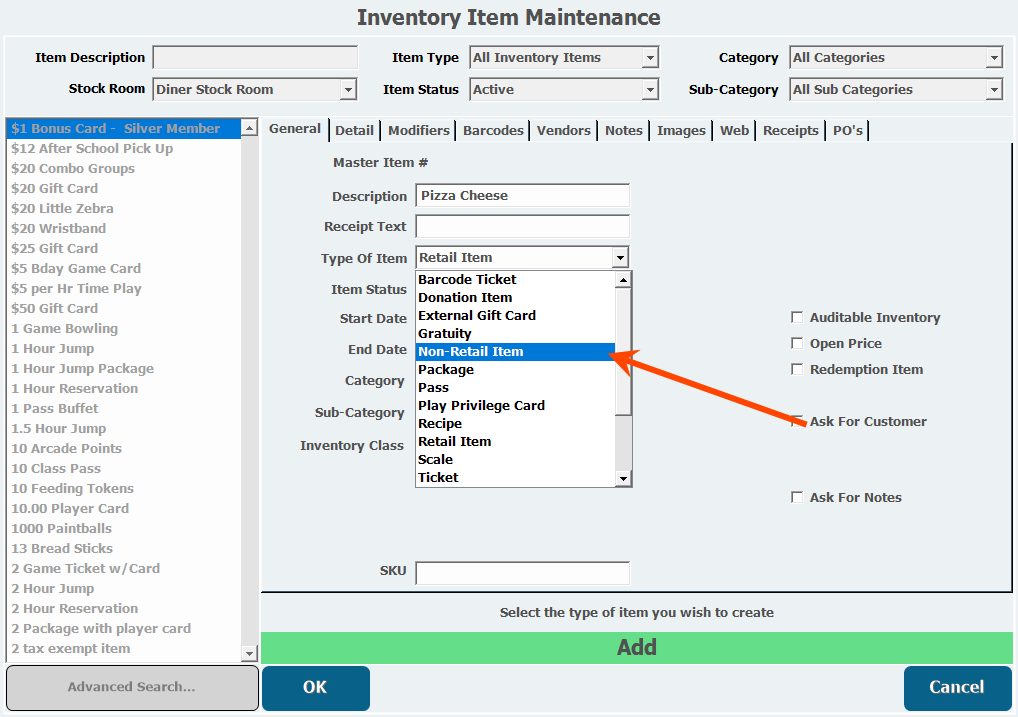Click the green Add button
Viewport: 1018px width, 717px height.
636,647
